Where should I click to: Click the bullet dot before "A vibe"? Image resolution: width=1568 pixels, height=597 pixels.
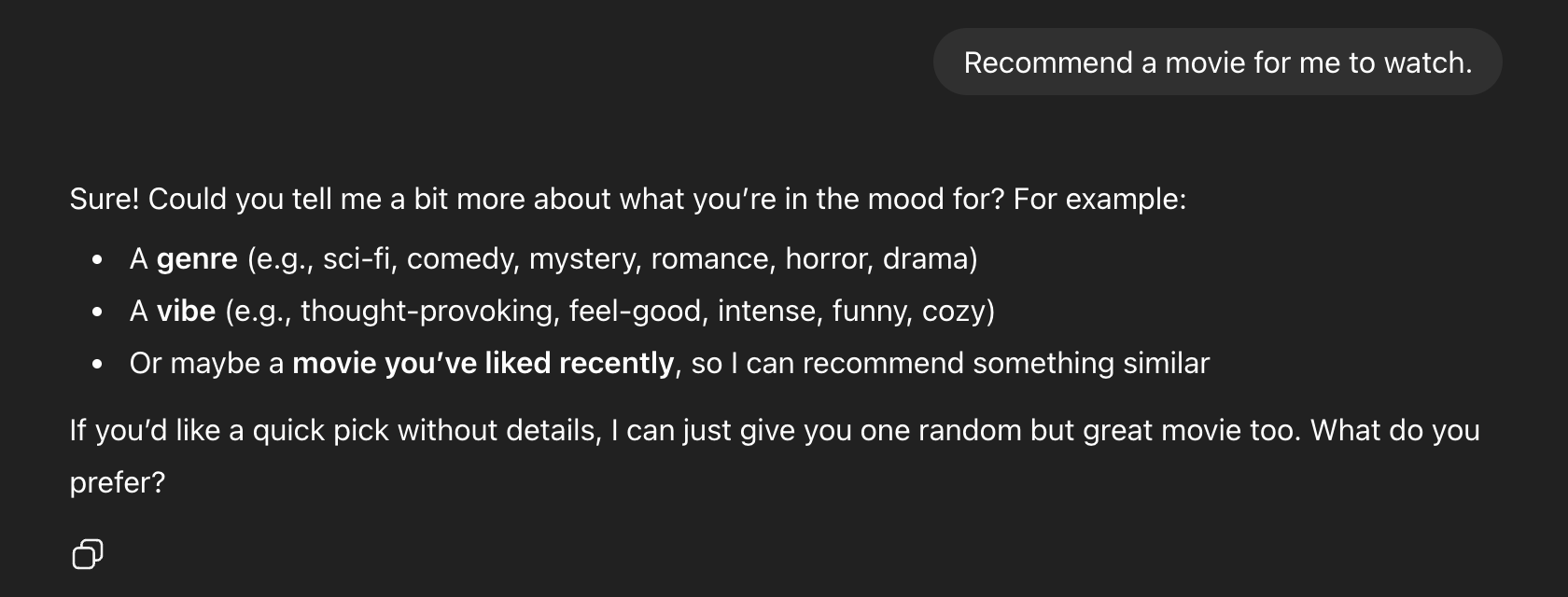coord(97,312)
